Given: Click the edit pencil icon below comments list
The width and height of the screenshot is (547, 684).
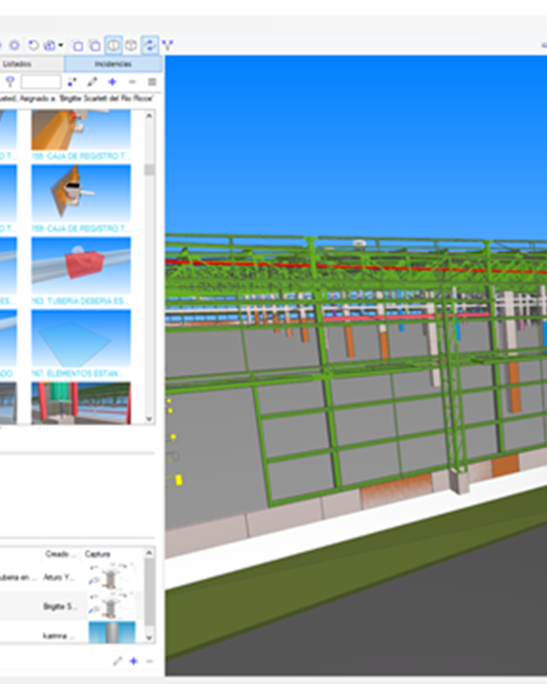Looking at the screenshot, I should click(117, 661).
